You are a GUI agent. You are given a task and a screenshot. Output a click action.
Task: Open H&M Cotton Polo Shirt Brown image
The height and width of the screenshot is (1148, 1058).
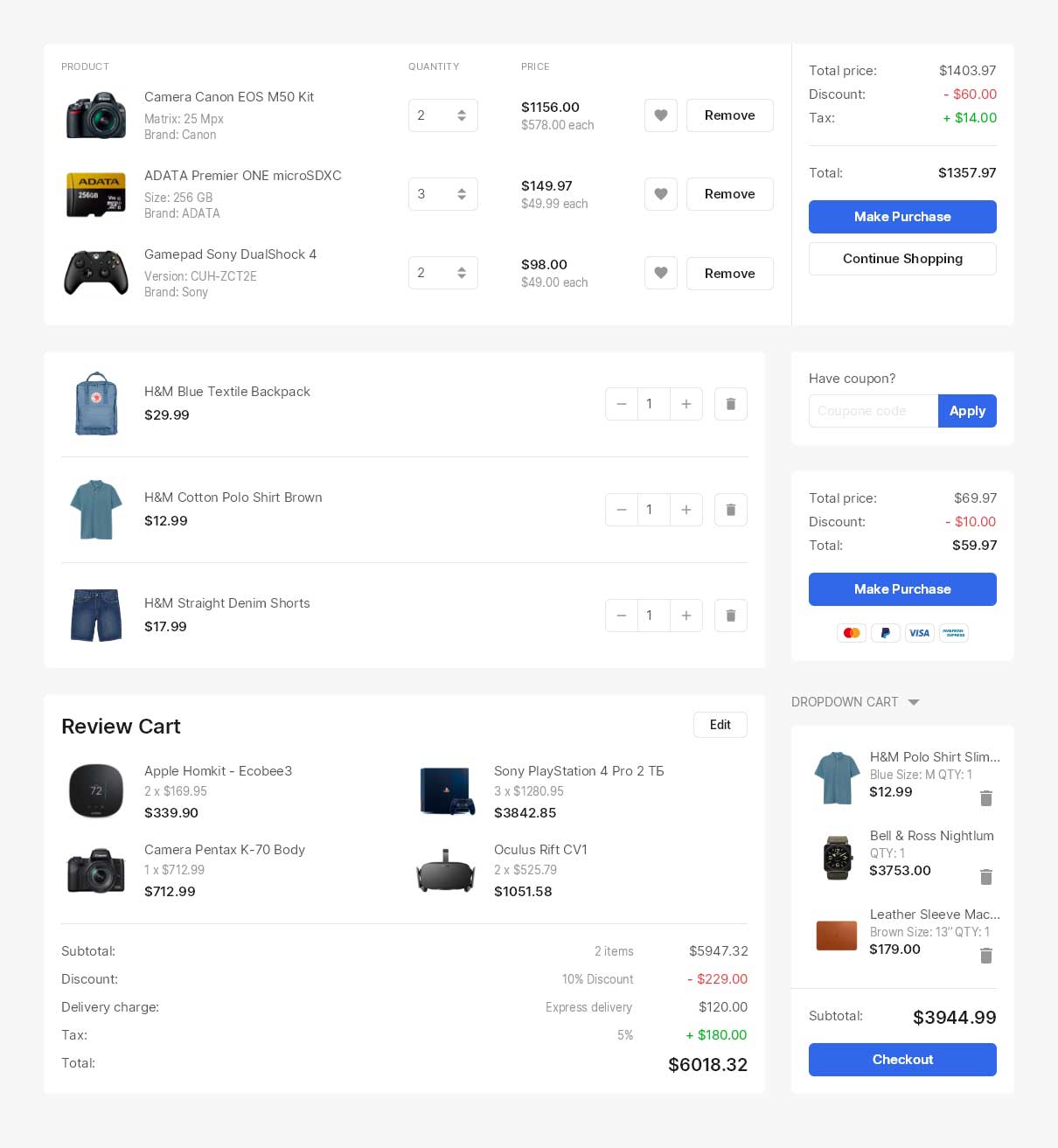pos(96,510)
